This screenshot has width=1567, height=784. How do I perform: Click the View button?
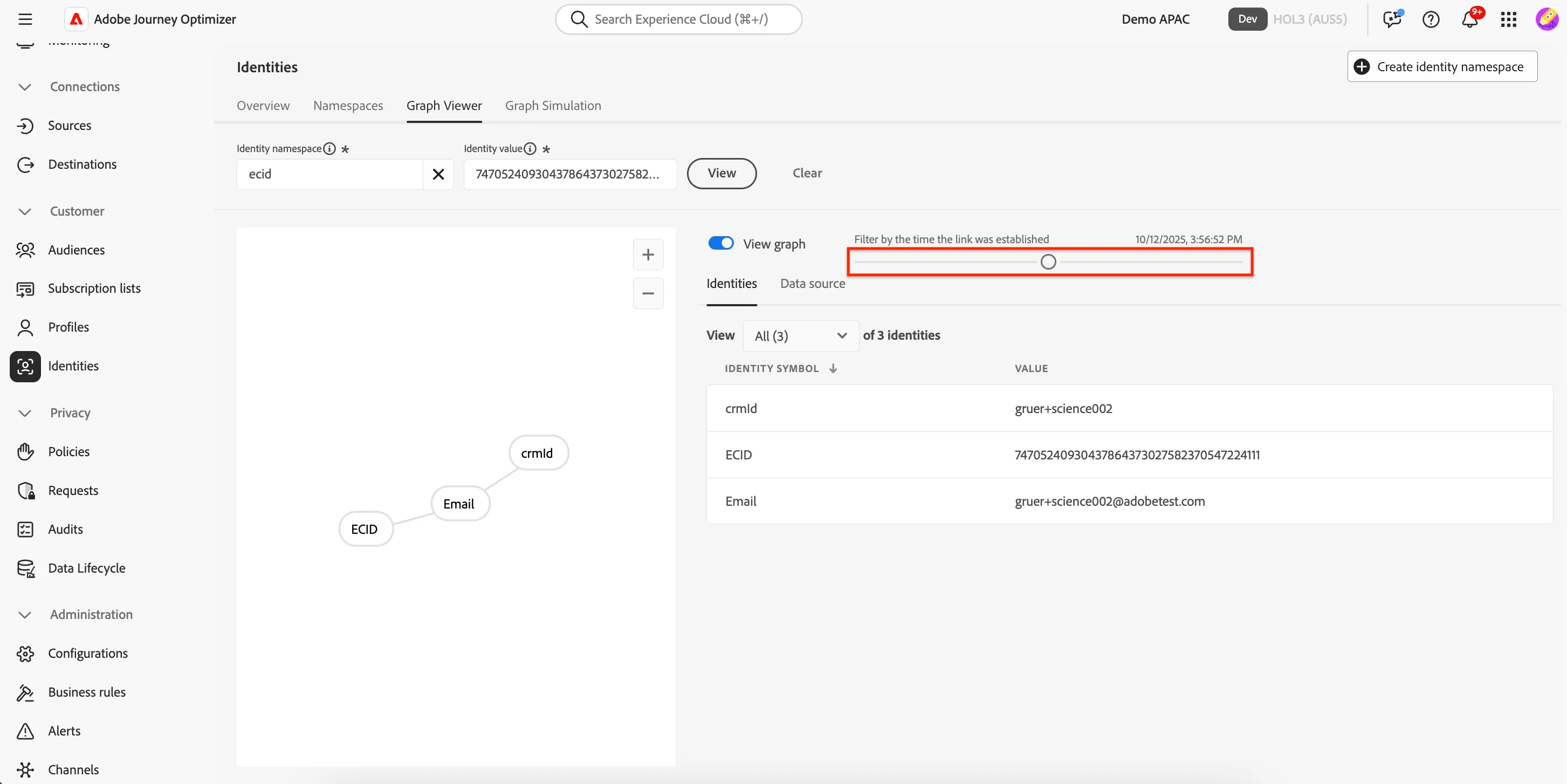point(721,173)
